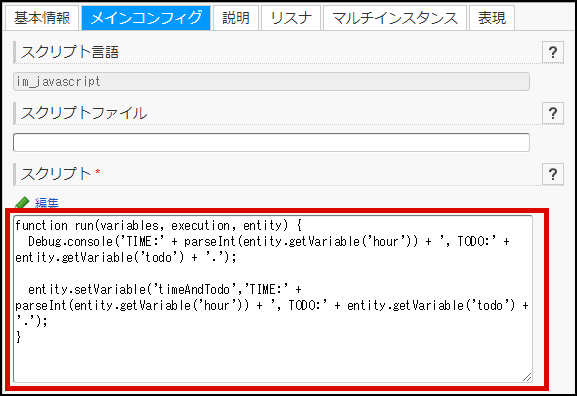Click the line starting with entity.setVariable('timeAndTodo'

[x=165, y=290]
